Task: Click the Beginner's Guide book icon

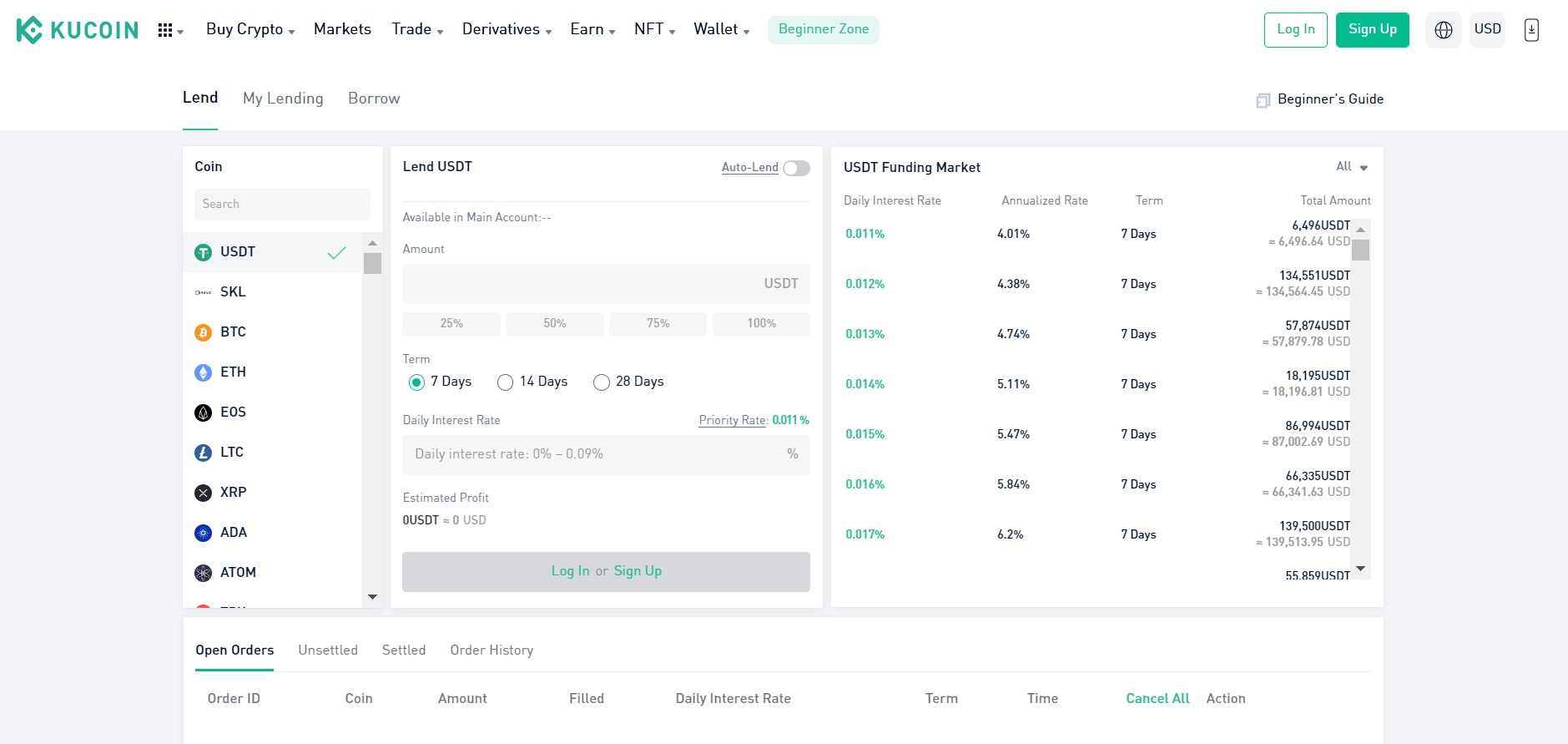Action: click(1263, 100)
